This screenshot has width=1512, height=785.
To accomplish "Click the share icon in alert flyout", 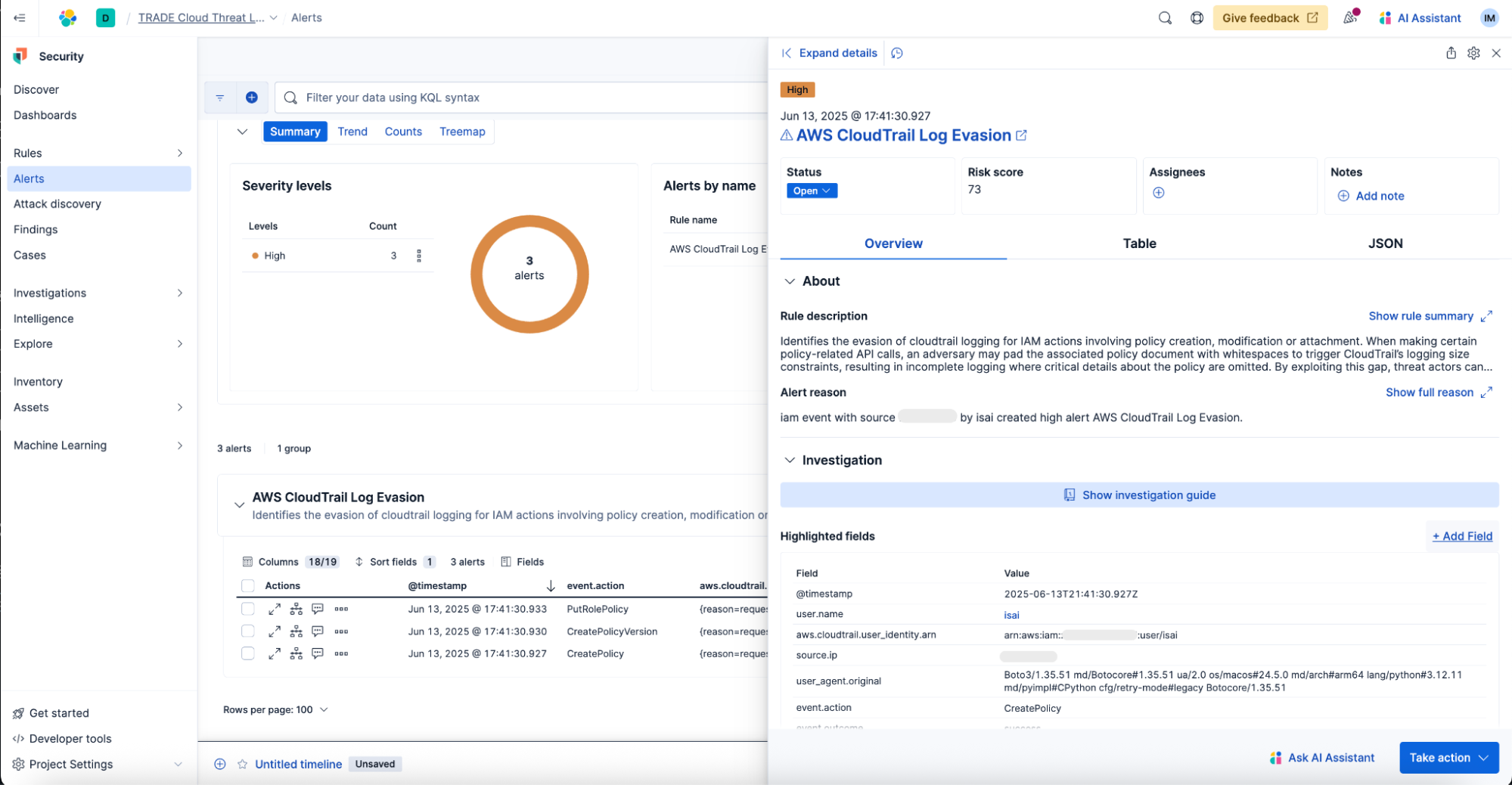I will [1451, 53].
